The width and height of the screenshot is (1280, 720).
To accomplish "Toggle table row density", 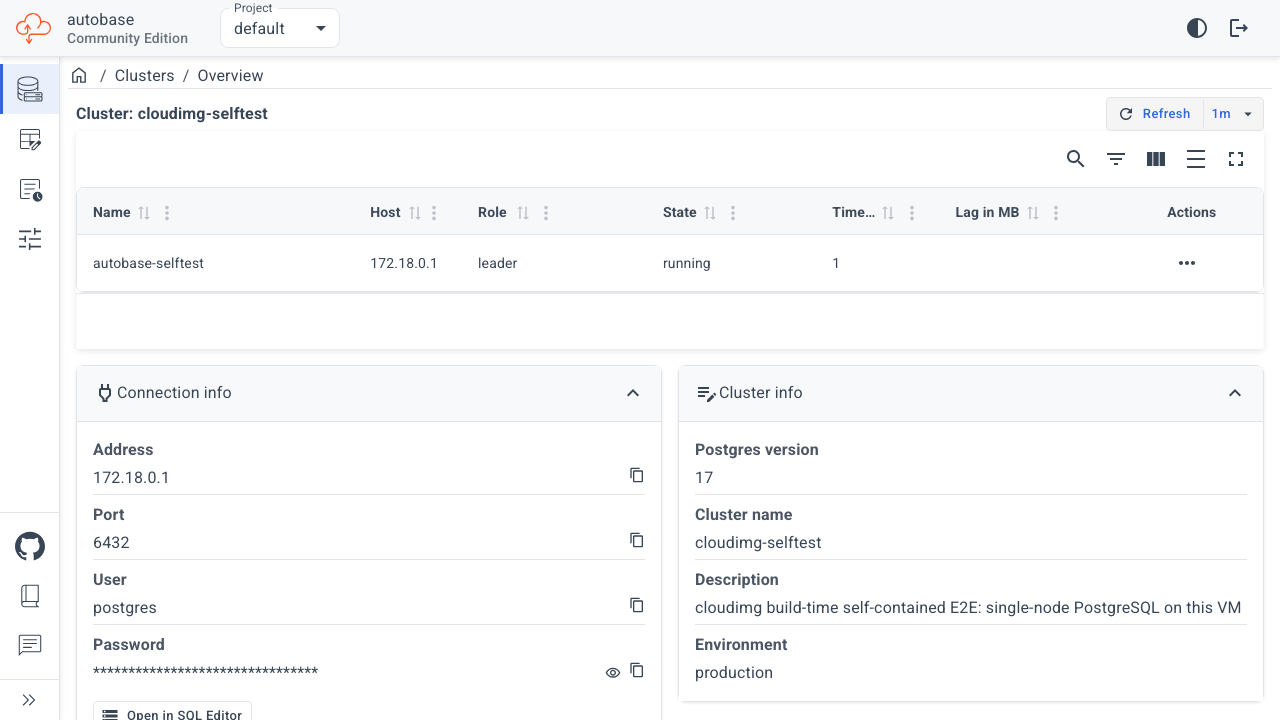I will 1196,159.
